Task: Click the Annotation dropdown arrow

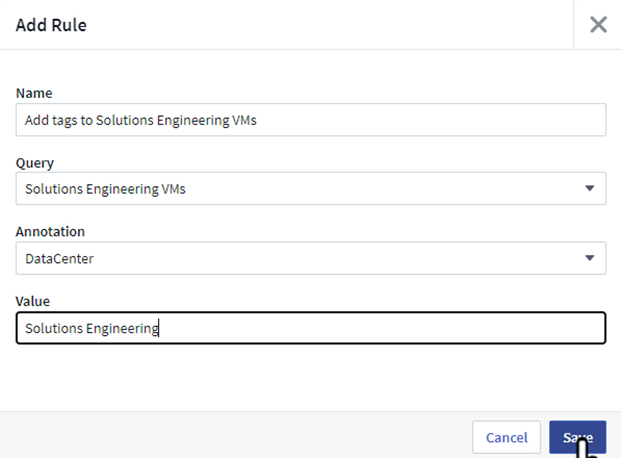Action: 589,258
